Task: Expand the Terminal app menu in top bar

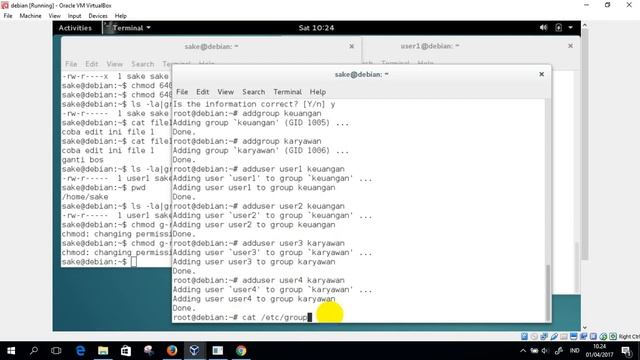Action: click(x=128, y=28)
